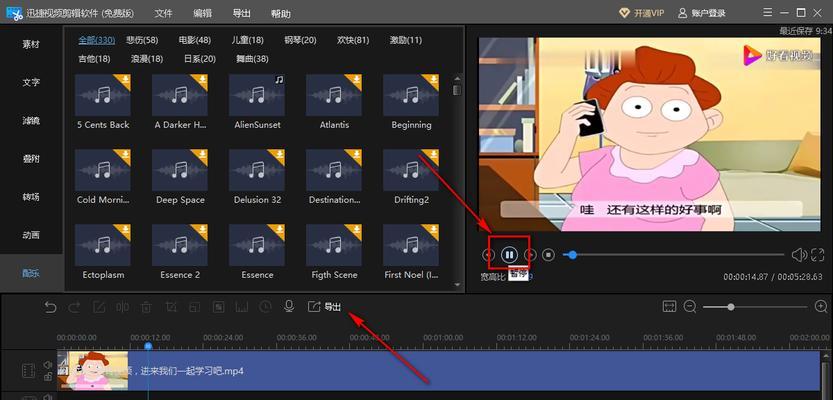Open the 编辑 menu
The width and height of the screenshot is (833, 400).
[202, 14]
